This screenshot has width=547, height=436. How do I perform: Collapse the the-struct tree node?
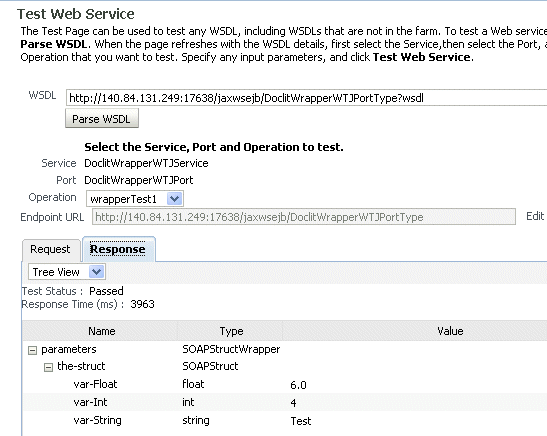48,367
